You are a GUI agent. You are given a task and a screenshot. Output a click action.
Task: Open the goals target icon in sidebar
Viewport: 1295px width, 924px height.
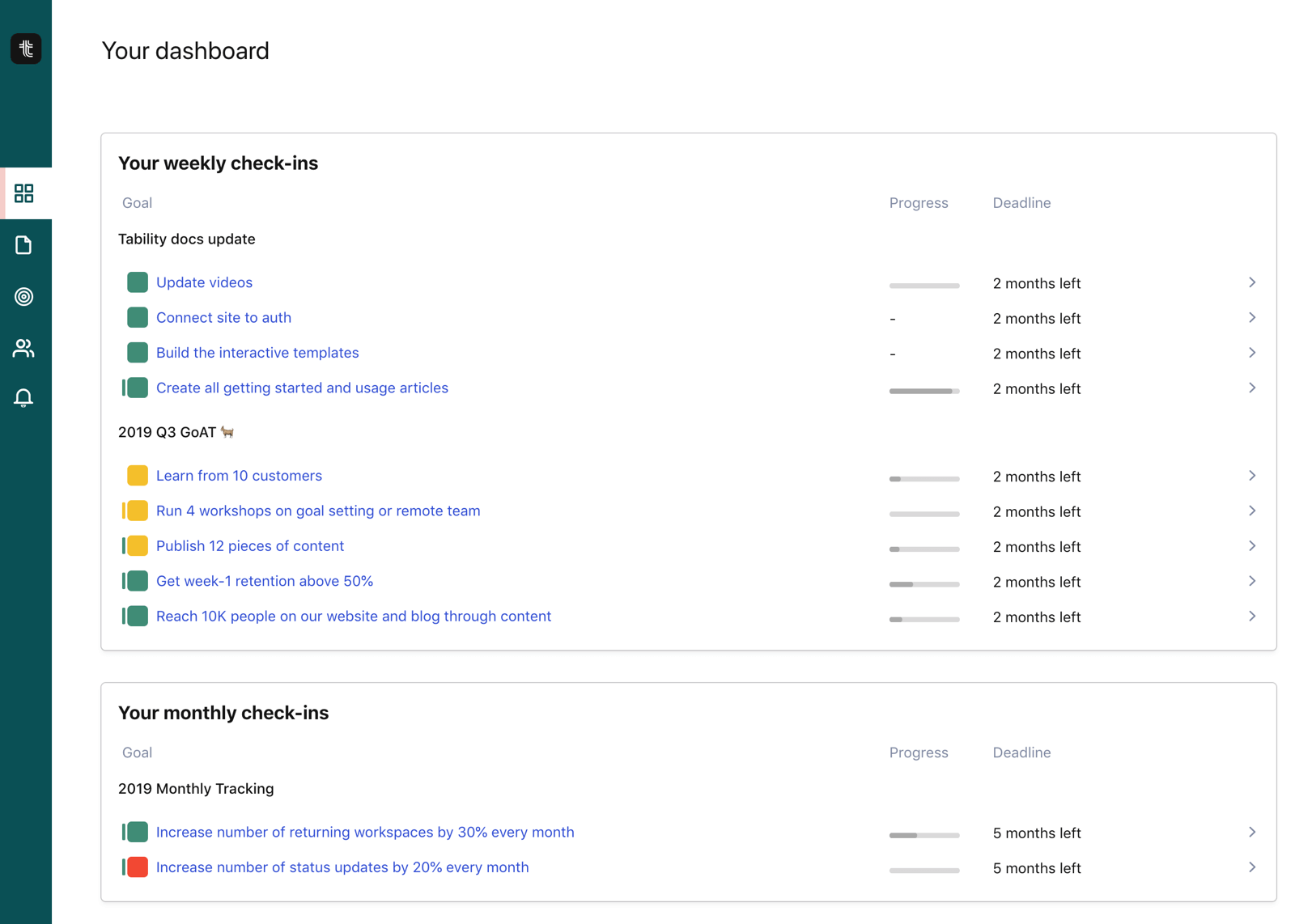[24, 297]
